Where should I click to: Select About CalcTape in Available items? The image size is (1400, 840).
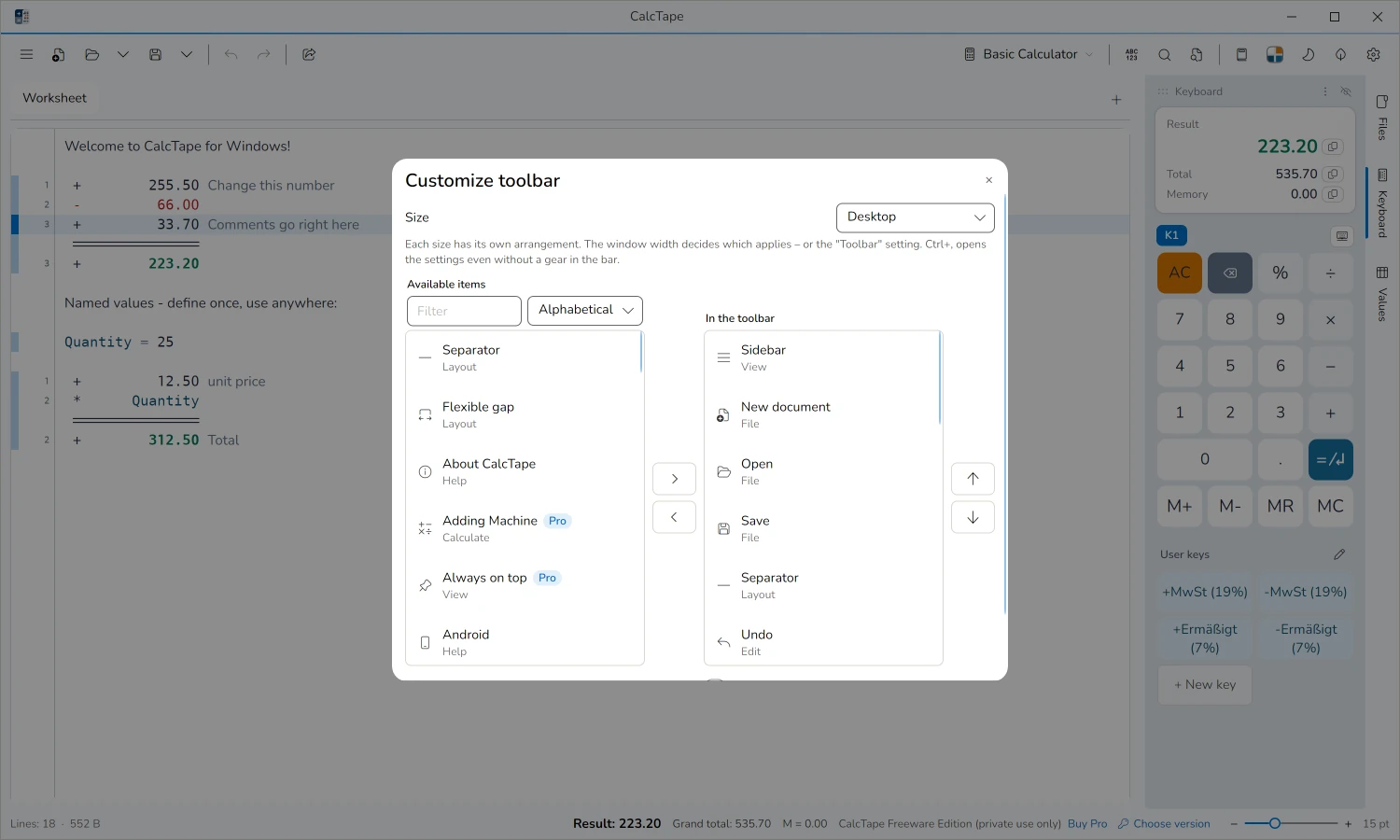(524, 471)
